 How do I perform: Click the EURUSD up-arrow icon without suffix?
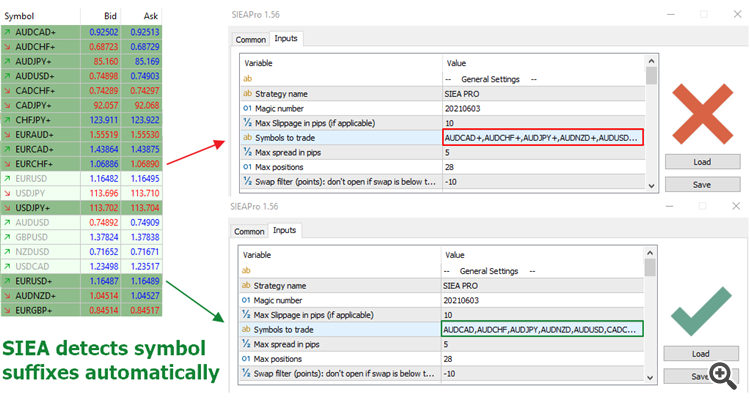(7, 179)
